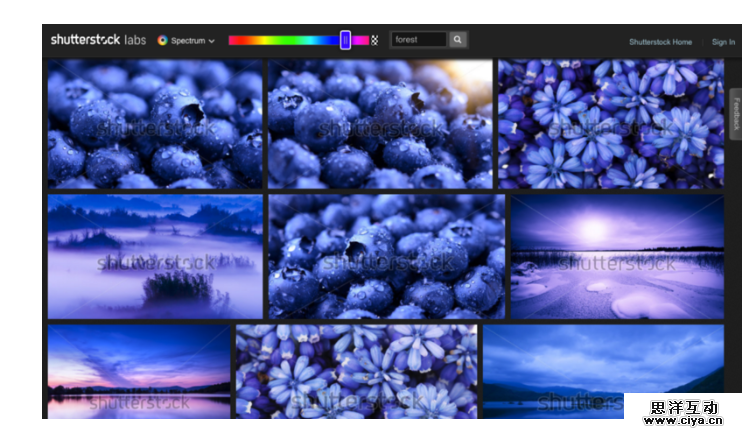Click the search field containing 'forest'

pos(418,40)
